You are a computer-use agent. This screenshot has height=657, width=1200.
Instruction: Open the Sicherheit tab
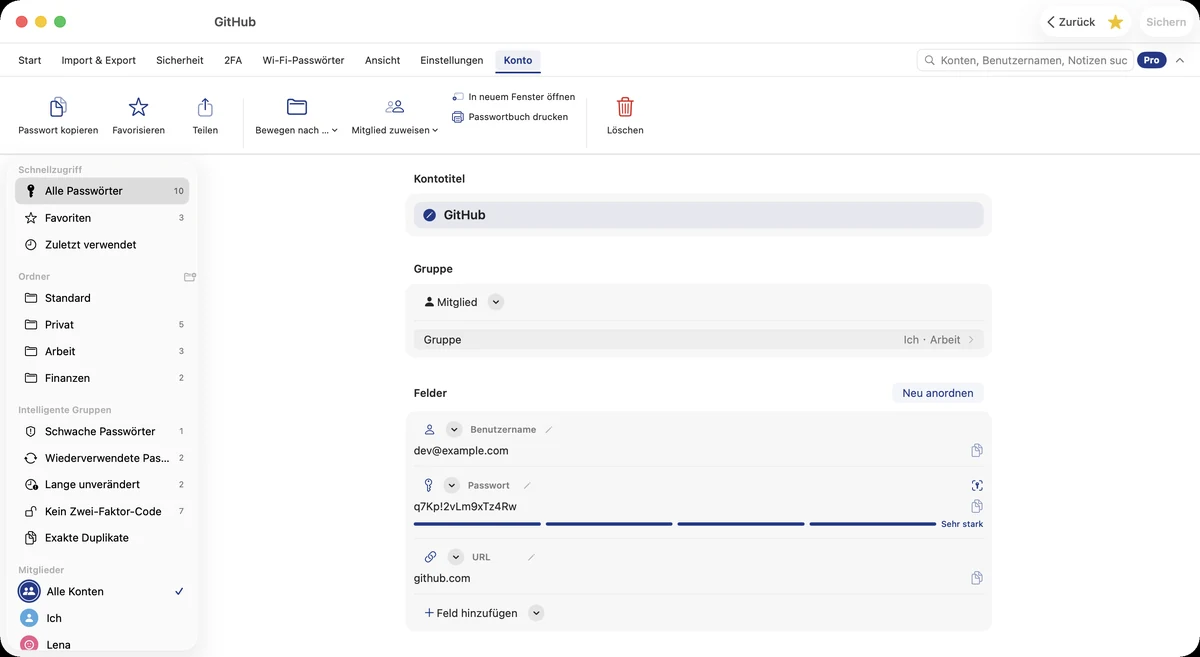[x=180, y=60]
